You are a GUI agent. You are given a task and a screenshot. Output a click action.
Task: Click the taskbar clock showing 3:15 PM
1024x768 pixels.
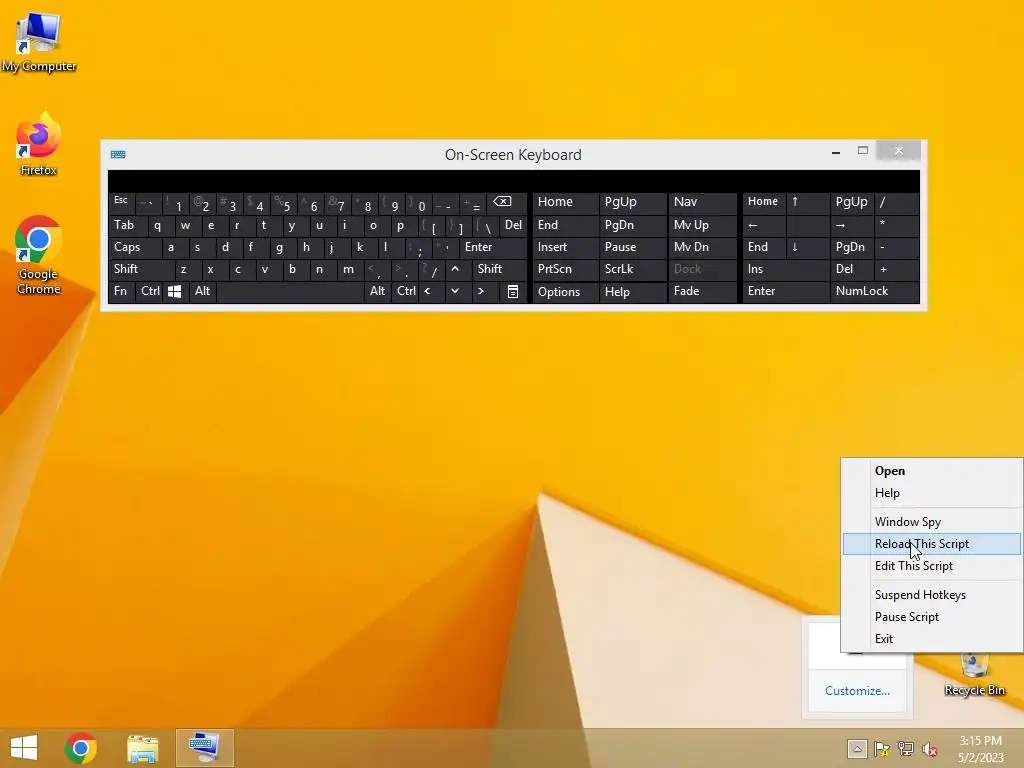tap(980, 749)
